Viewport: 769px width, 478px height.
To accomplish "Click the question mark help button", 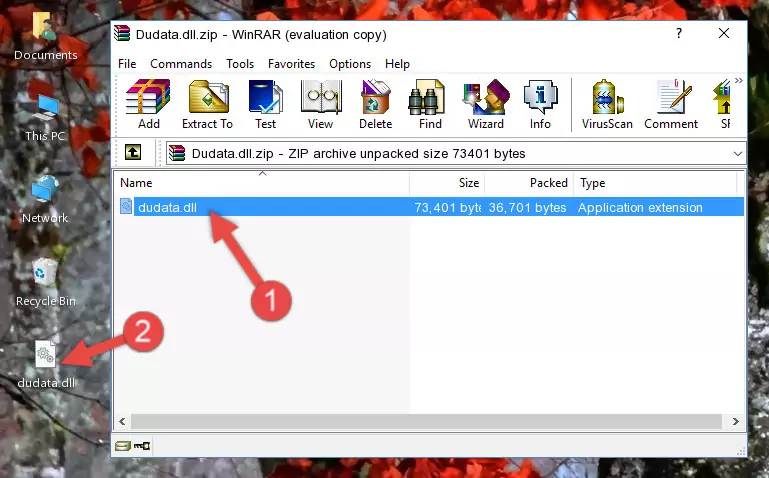I will 679,33.
